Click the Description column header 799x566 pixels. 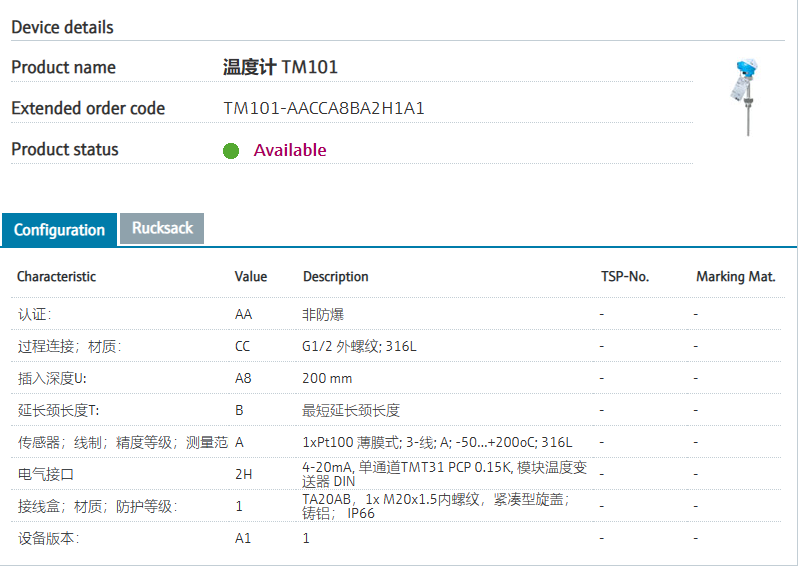click(336, 276)
